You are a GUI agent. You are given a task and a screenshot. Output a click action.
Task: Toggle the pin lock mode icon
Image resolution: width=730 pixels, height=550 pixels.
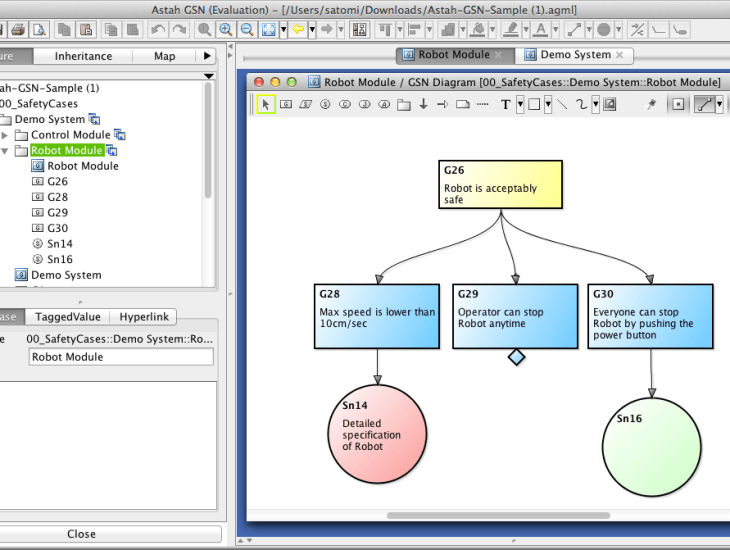(652, 104)
